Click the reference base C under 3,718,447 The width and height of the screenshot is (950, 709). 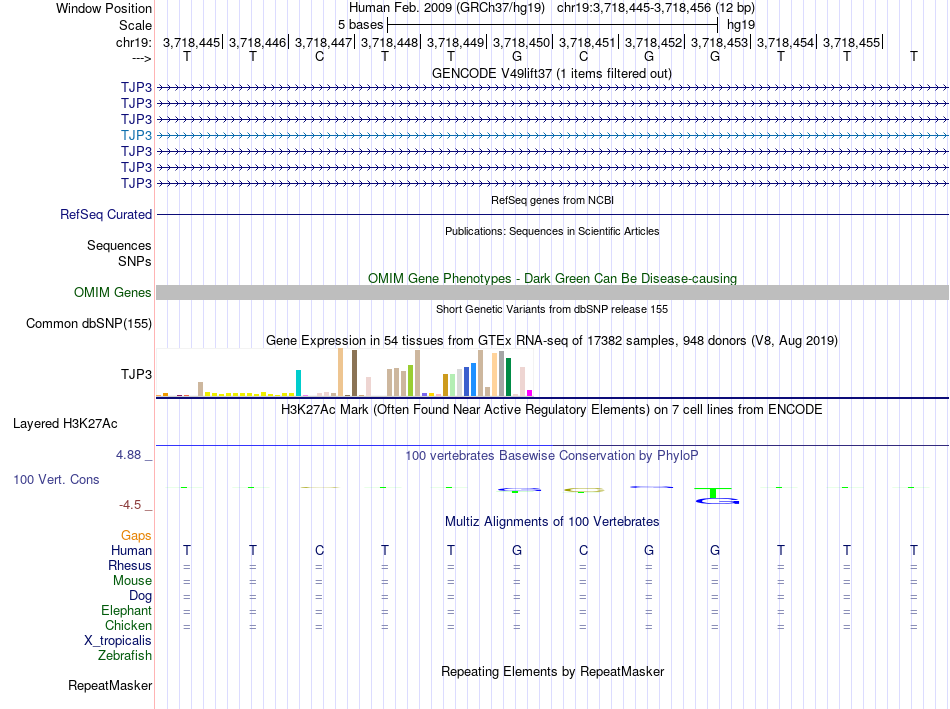pyautogui.click(x=319, y=56)
